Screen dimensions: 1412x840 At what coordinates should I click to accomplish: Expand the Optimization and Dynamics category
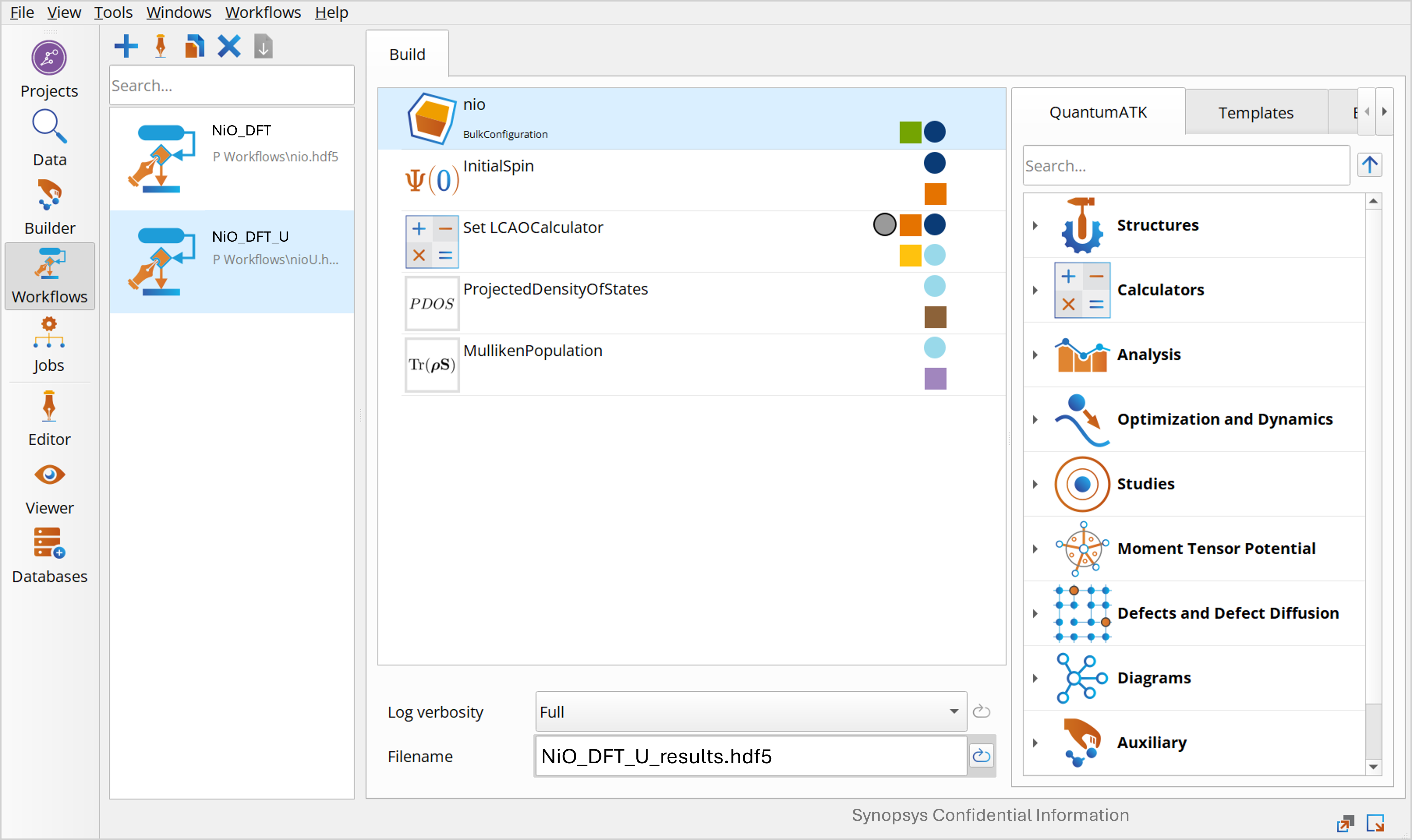[1035, 419]
